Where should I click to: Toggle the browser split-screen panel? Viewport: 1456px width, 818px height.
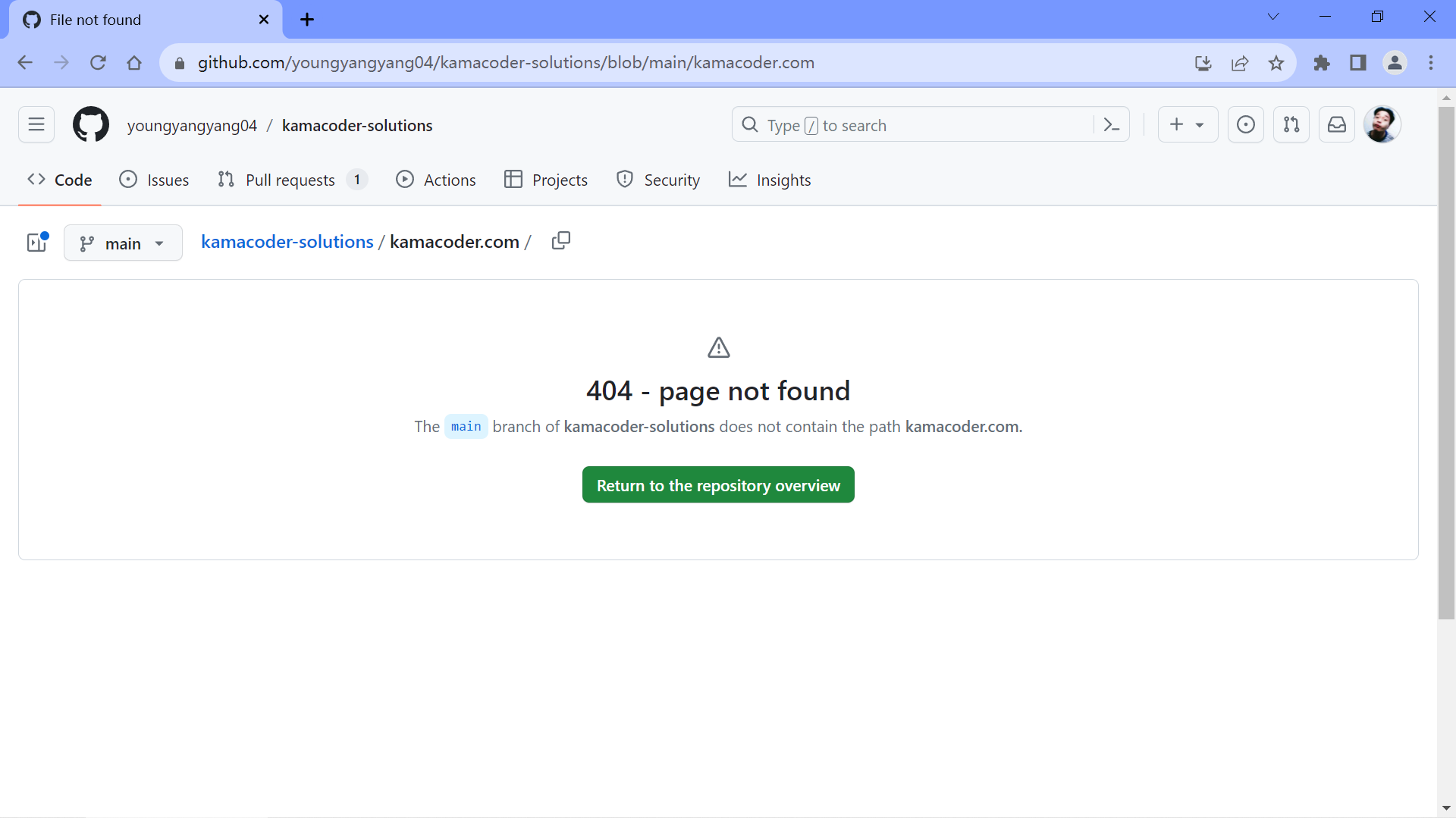coord(1358,63)
